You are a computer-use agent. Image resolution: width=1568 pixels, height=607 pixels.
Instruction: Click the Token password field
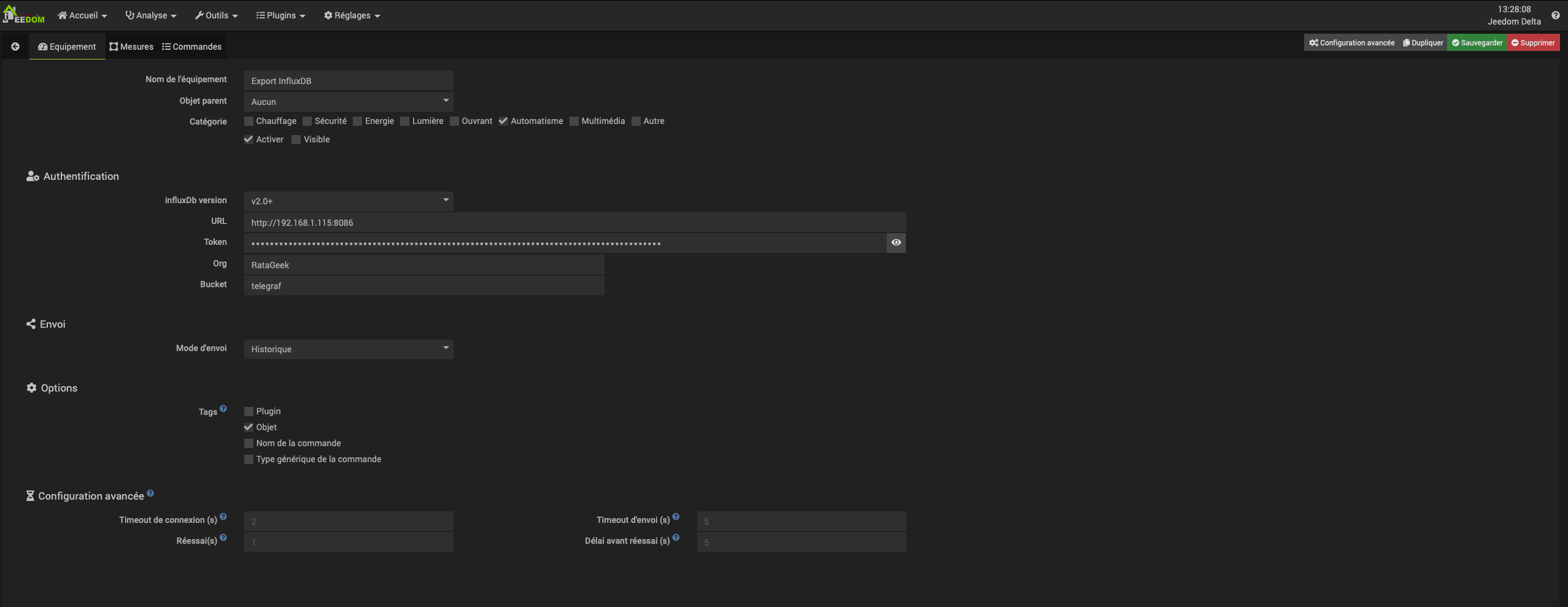(x=565, y=243)
